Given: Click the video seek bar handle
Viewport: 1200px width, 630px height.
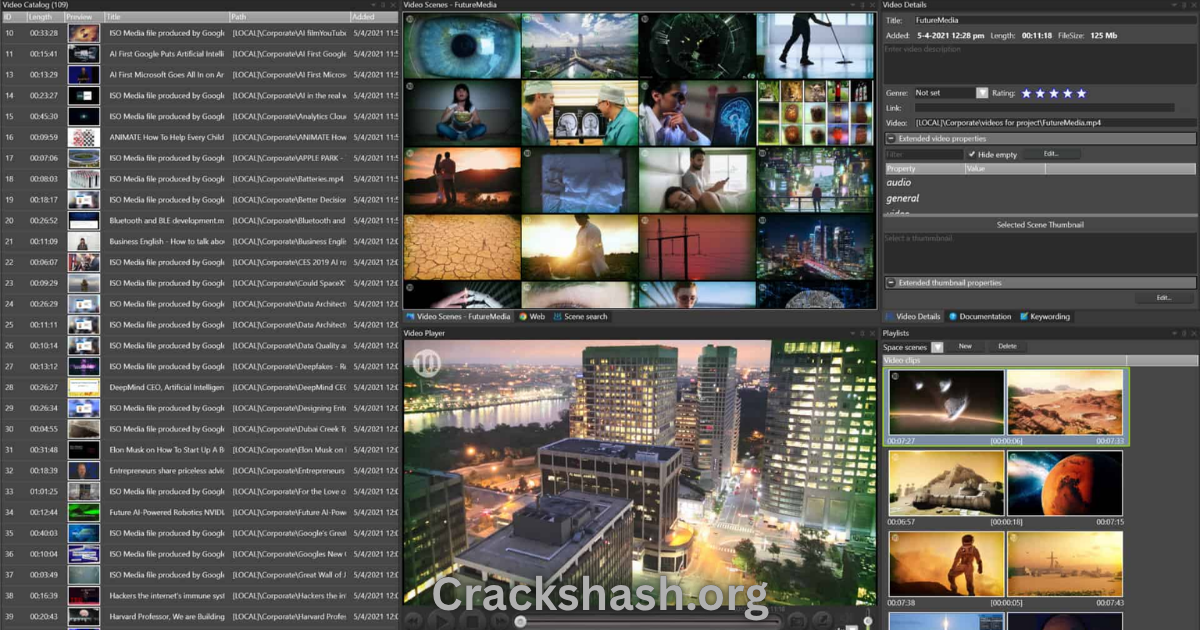Looking at the screenshot, I should [520, 621].
